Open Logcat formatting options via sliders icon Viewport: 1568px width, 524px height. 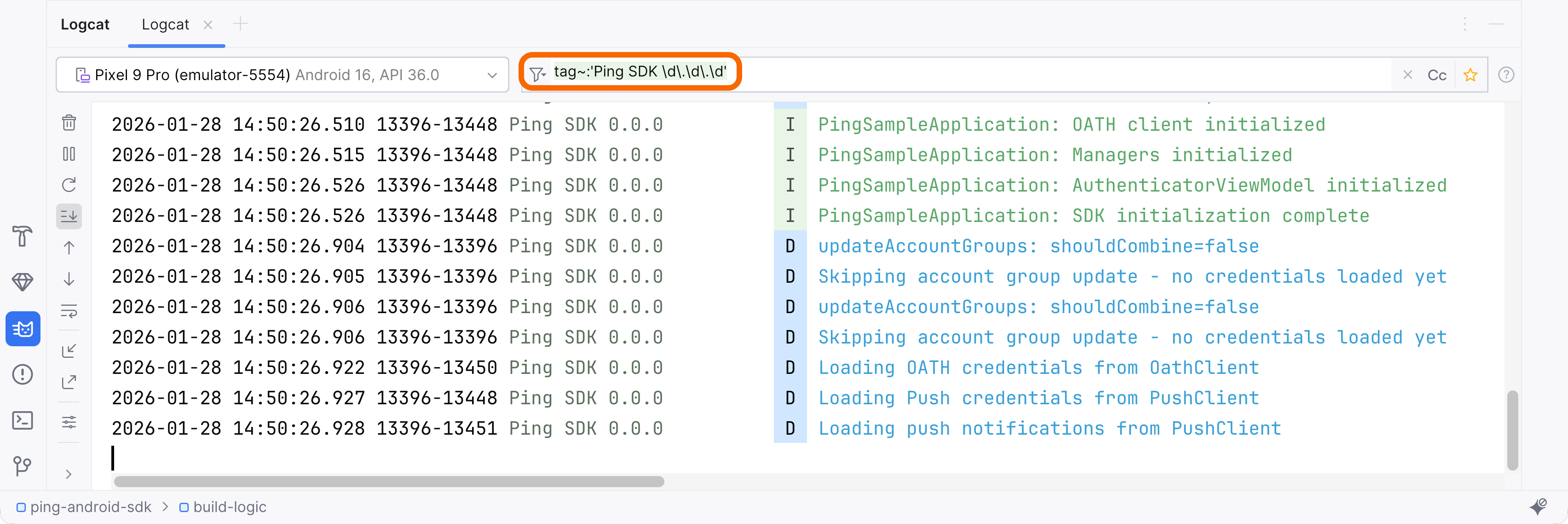[x=69, y=422]
